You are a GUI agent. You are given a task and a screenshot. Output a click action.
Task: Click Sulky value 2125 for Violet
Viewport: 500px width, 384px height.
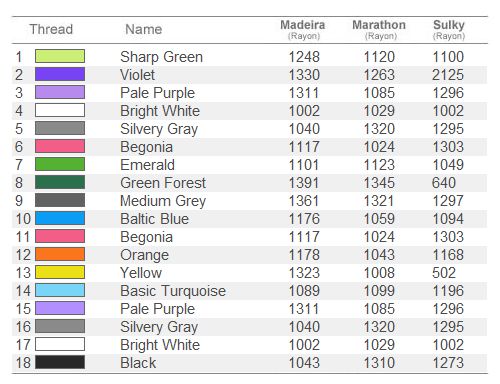coord(448,75)
